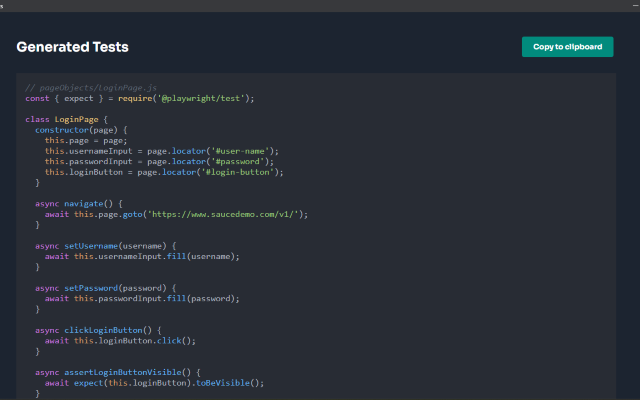Place cursor on this.page = page line

85,141
